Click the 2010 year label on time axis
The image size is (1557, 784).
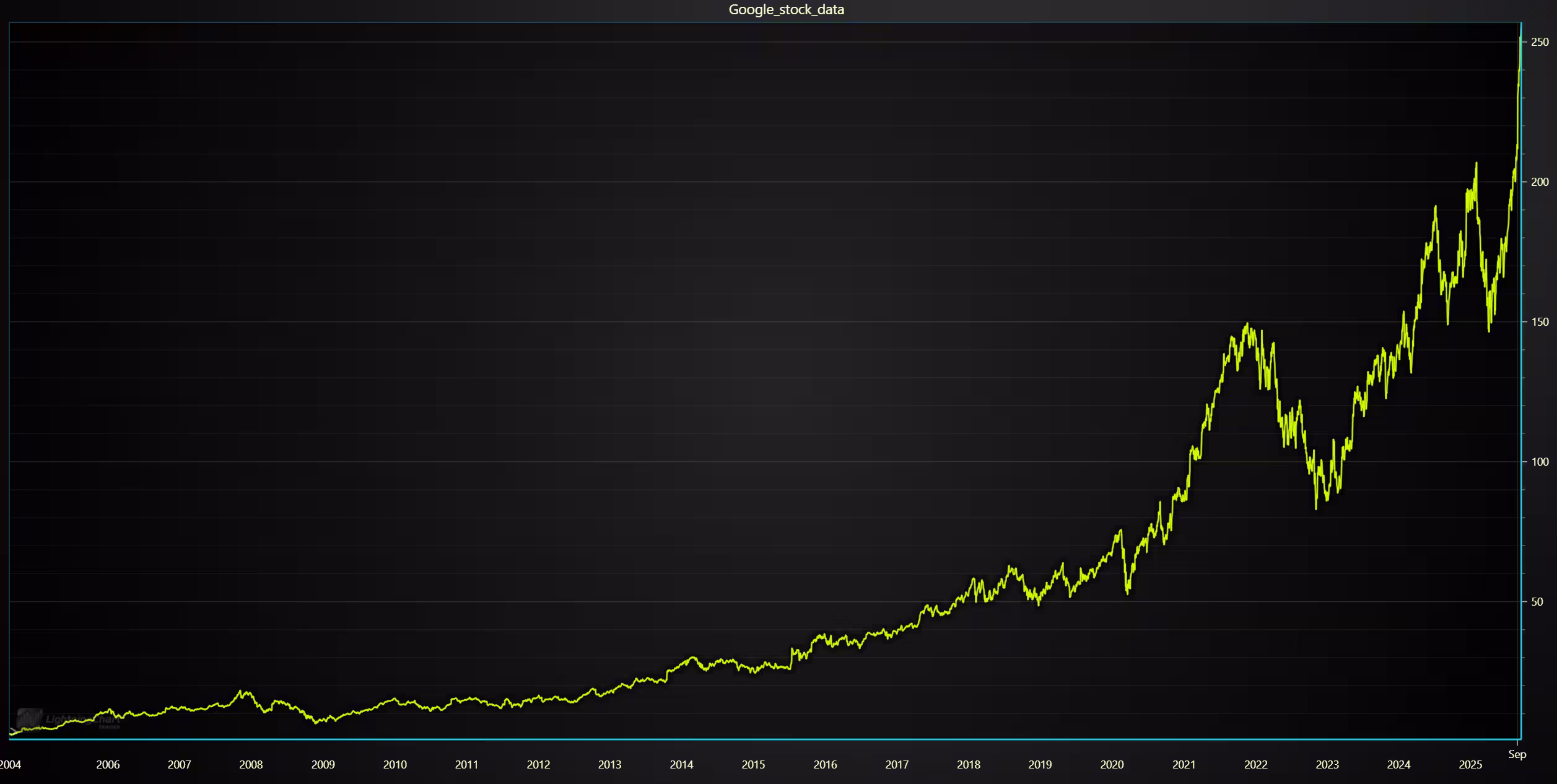click(395, 765)
